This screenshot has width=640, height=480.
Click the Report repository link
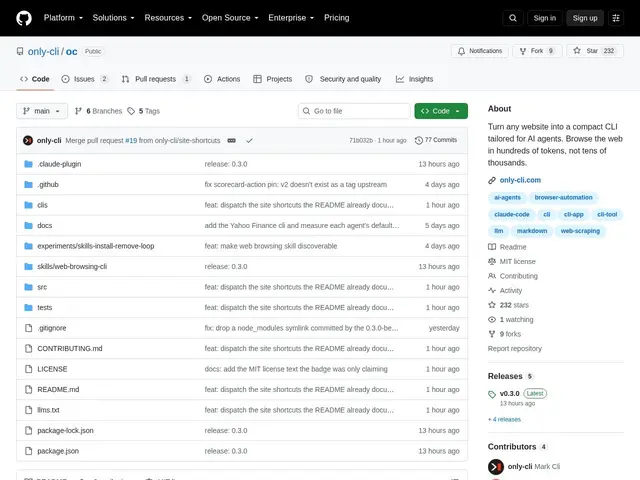(515, 349)
